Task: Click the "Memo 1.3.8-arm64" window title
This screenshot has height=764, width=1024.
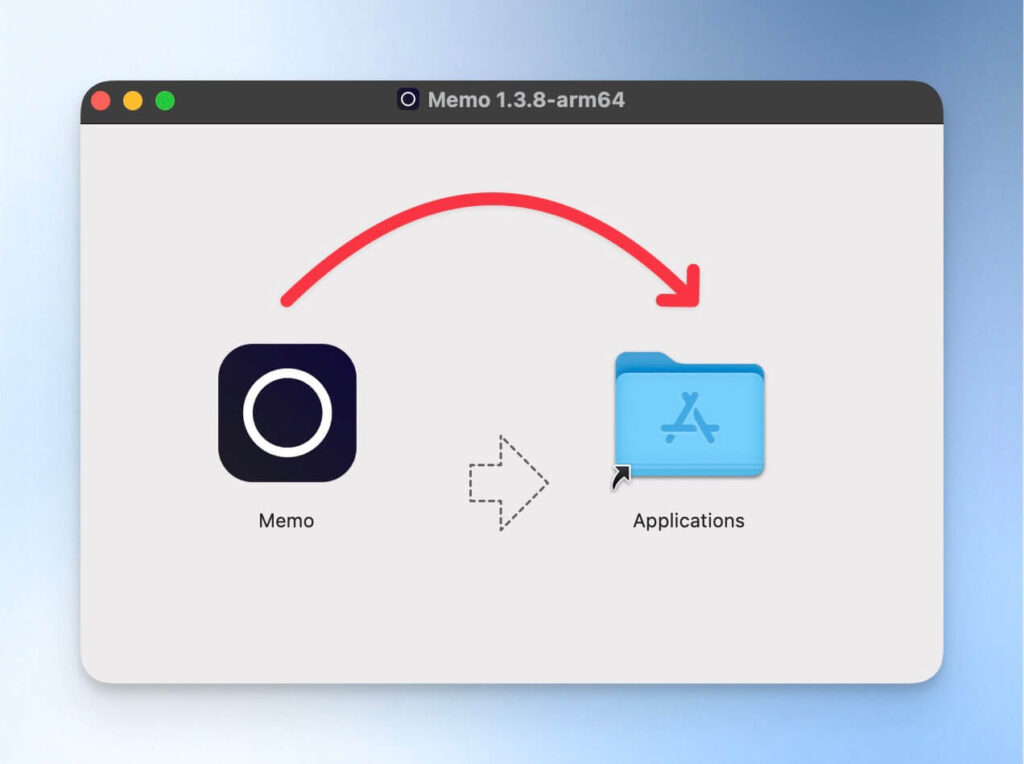Action: click(526, 100)
